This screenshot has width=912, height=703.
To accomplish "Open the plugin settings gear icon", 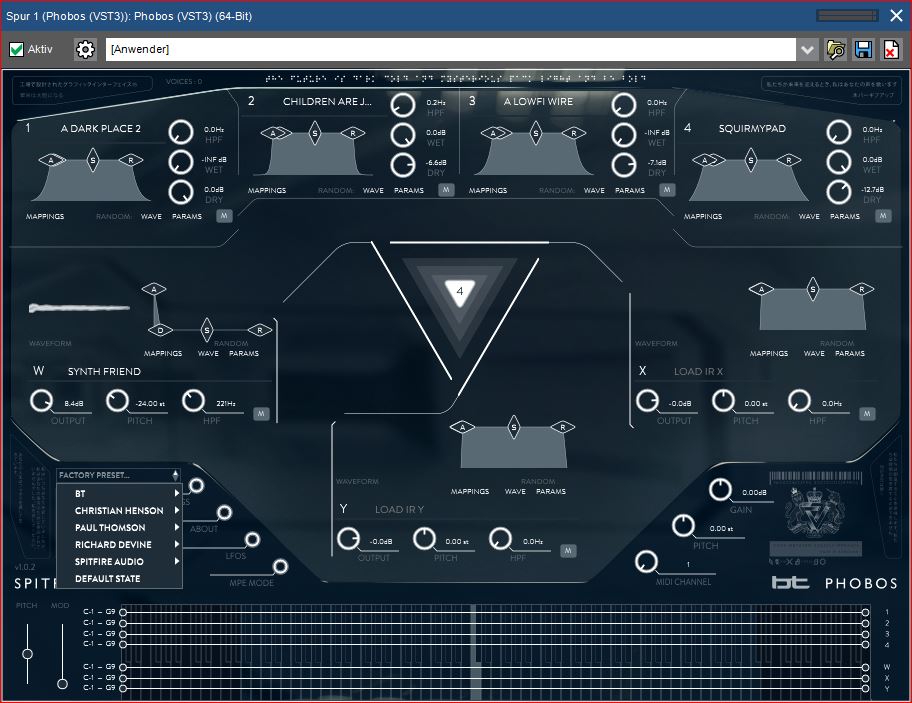I will pyautogui.click(x=85, y=49).
